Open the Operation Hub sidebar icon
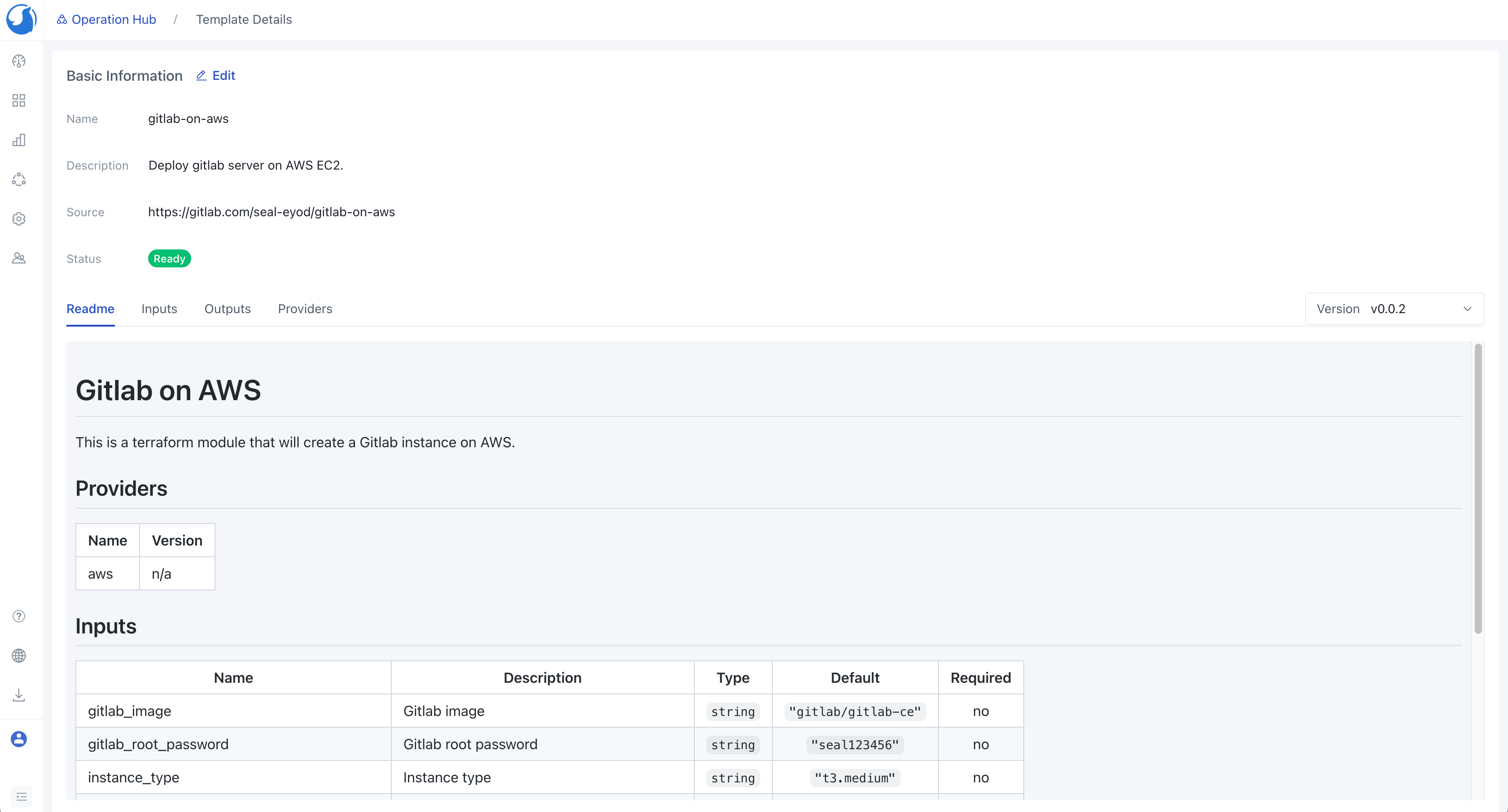Screen dimensions: 1508x812 pos(19,179)
